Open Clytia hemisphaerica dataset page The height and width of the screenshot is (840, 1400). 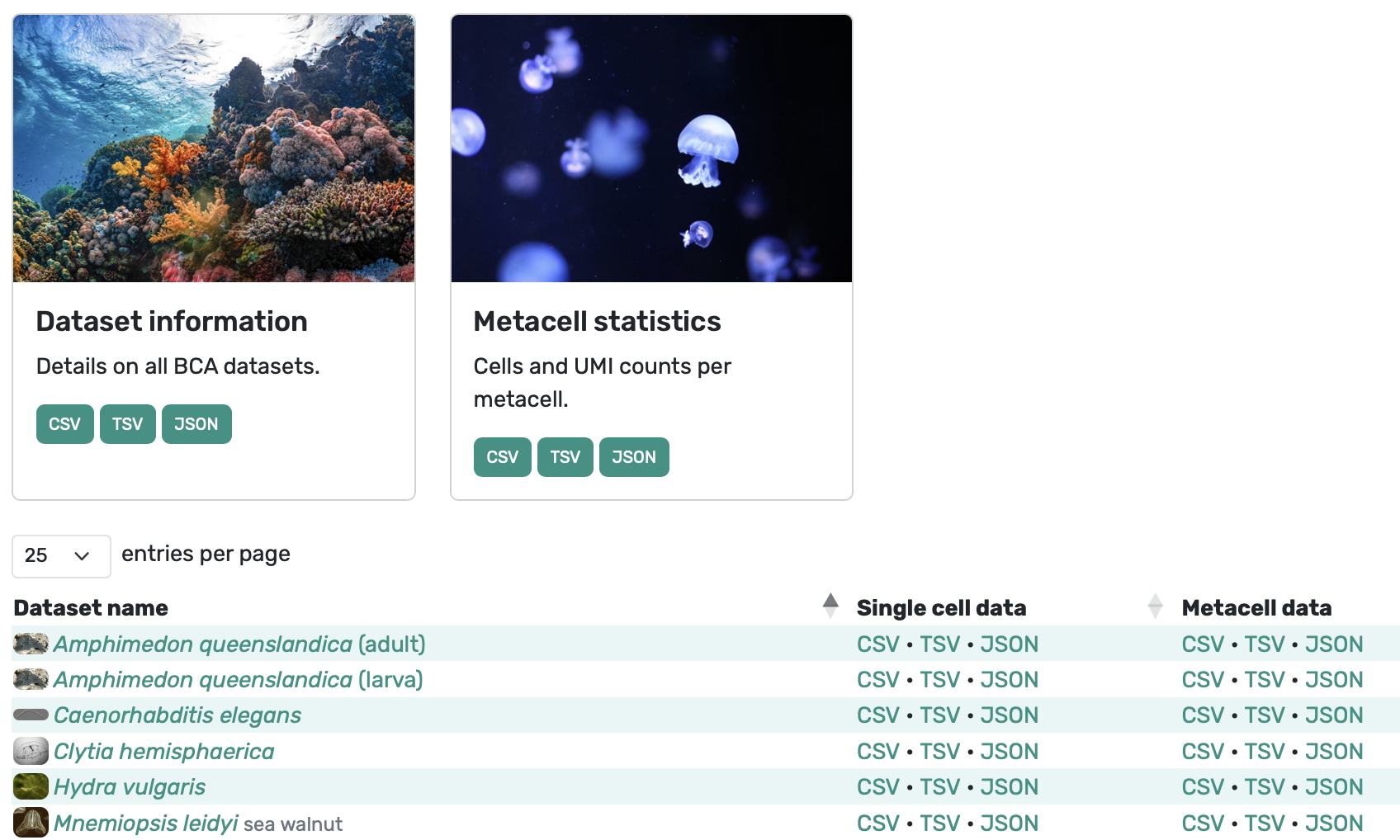pyautogui.click(x=163, y=751)
